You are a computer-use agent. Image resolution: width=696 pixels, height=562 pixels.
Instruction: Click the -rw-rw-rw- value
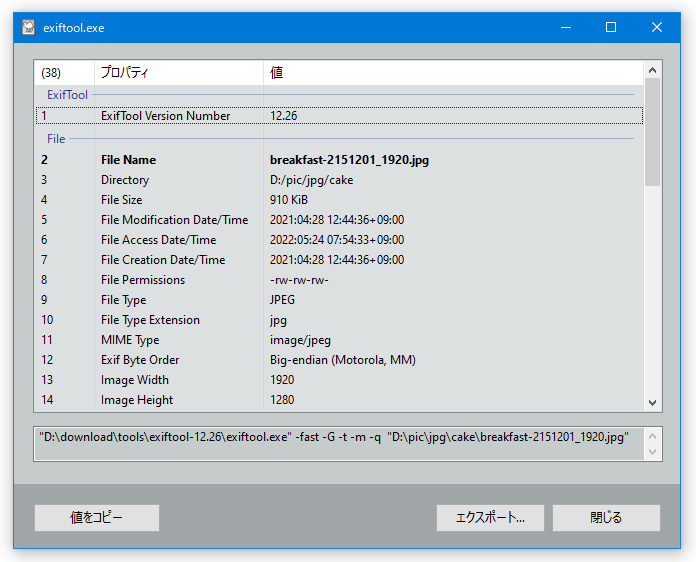point(299,280)
